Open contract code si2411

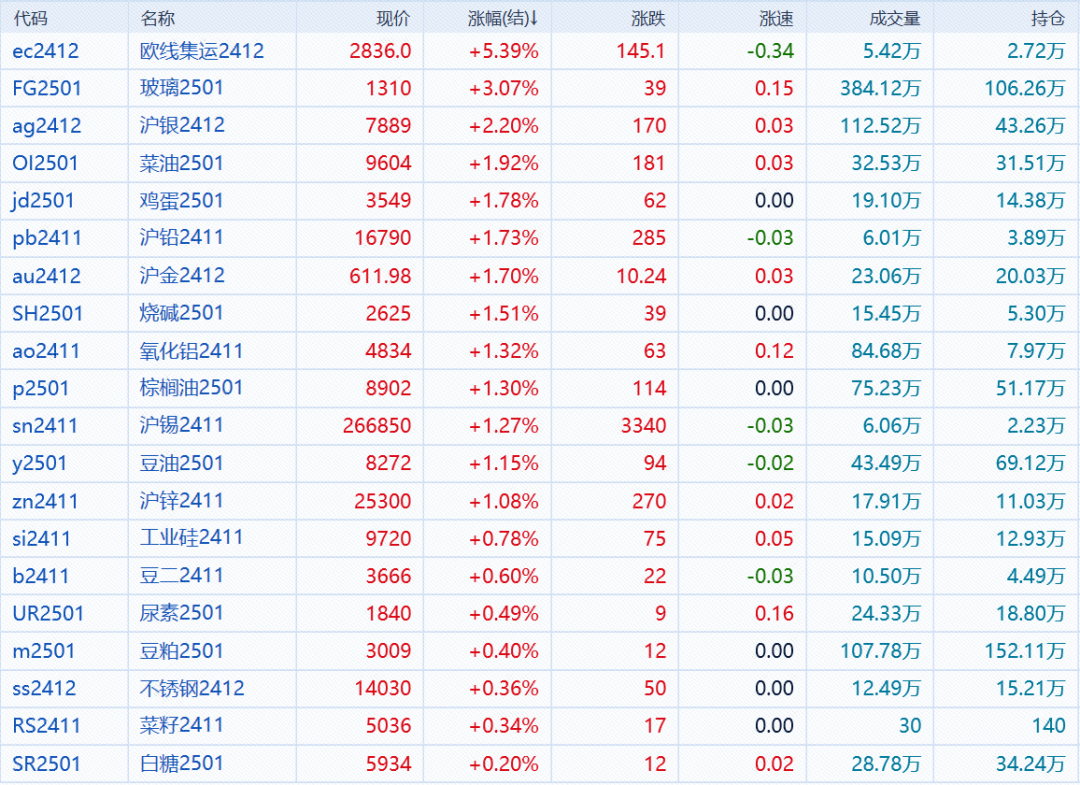pos(41,538)
